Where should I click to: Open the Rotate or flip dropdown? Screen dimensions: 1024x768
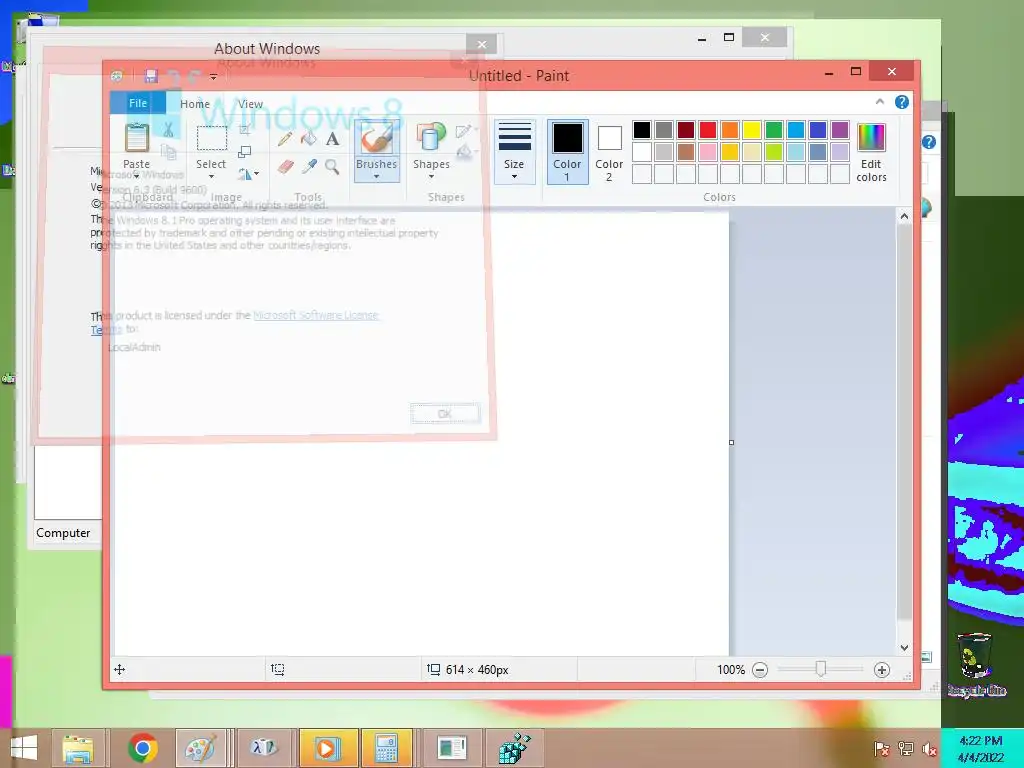click(248, 174)
